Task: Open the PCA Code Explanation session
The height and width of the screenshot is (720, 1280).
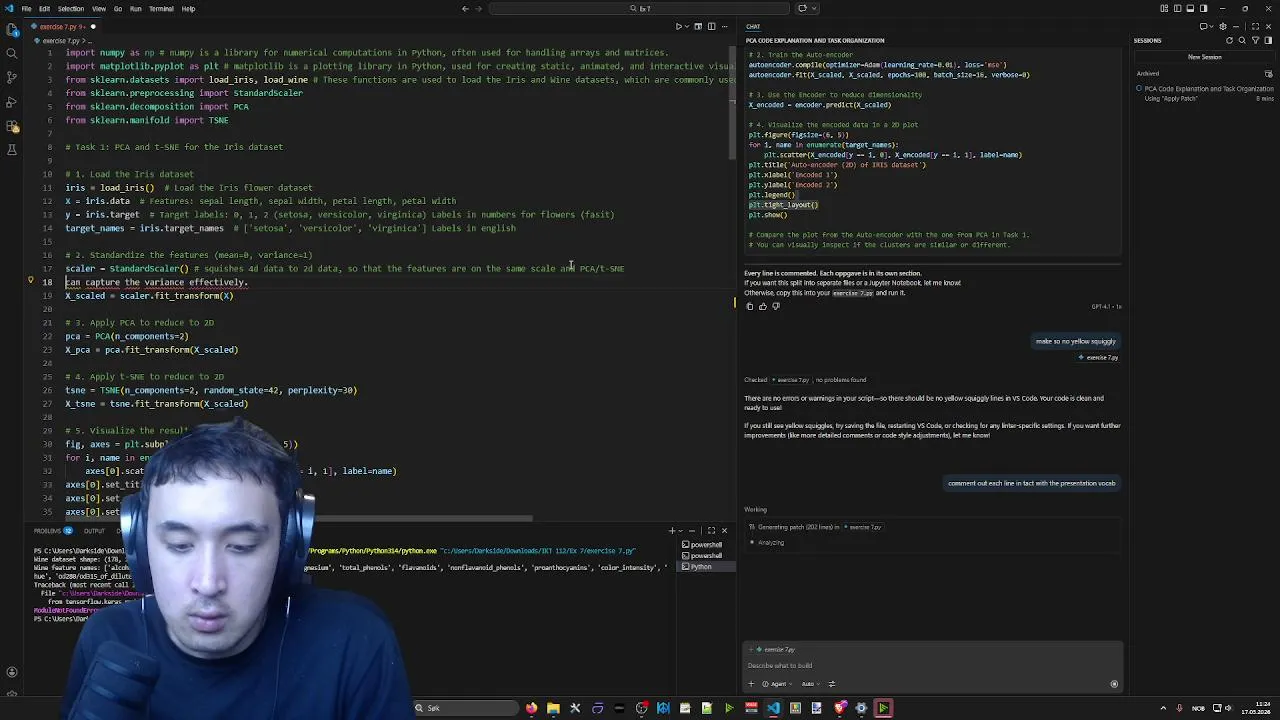Action: pyautogui.click(x=1204, y=93)
